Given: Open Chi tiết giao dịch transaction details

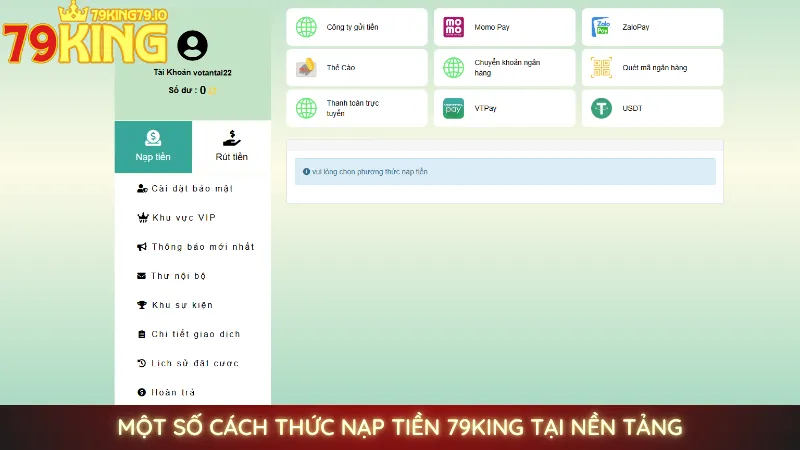Looking at the screenshot, I should click(x=196, y=334).
